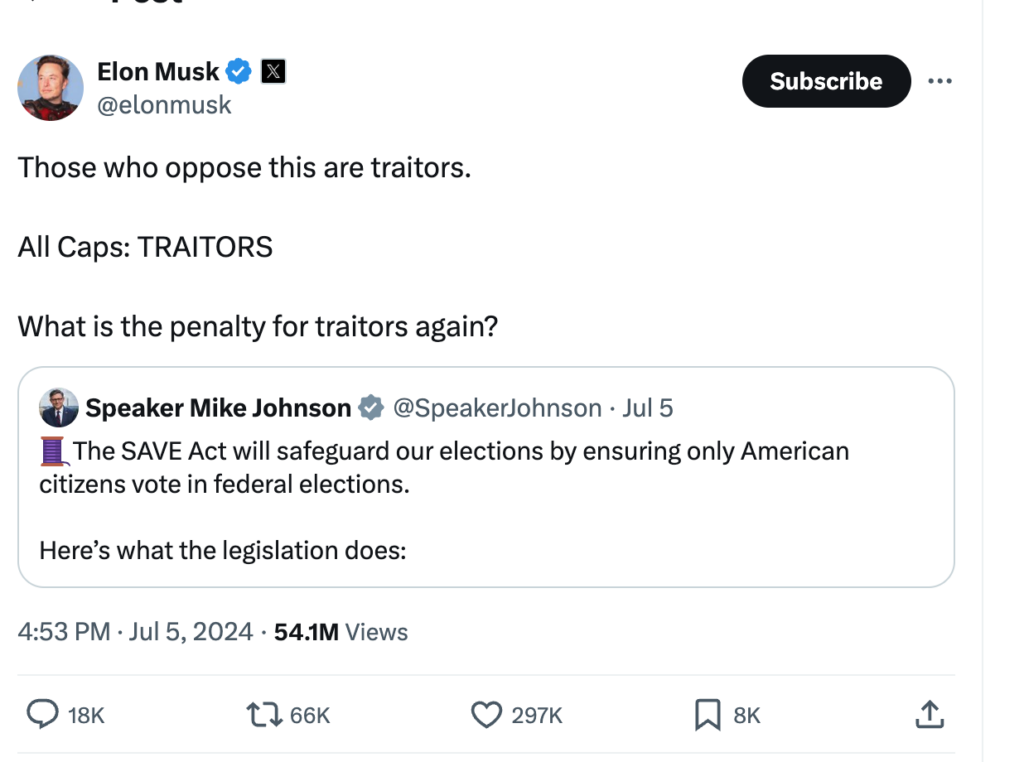This screenshot has width=1024, height=762.
Task: Click the 297K likes count
Action: tap(537, 716)
